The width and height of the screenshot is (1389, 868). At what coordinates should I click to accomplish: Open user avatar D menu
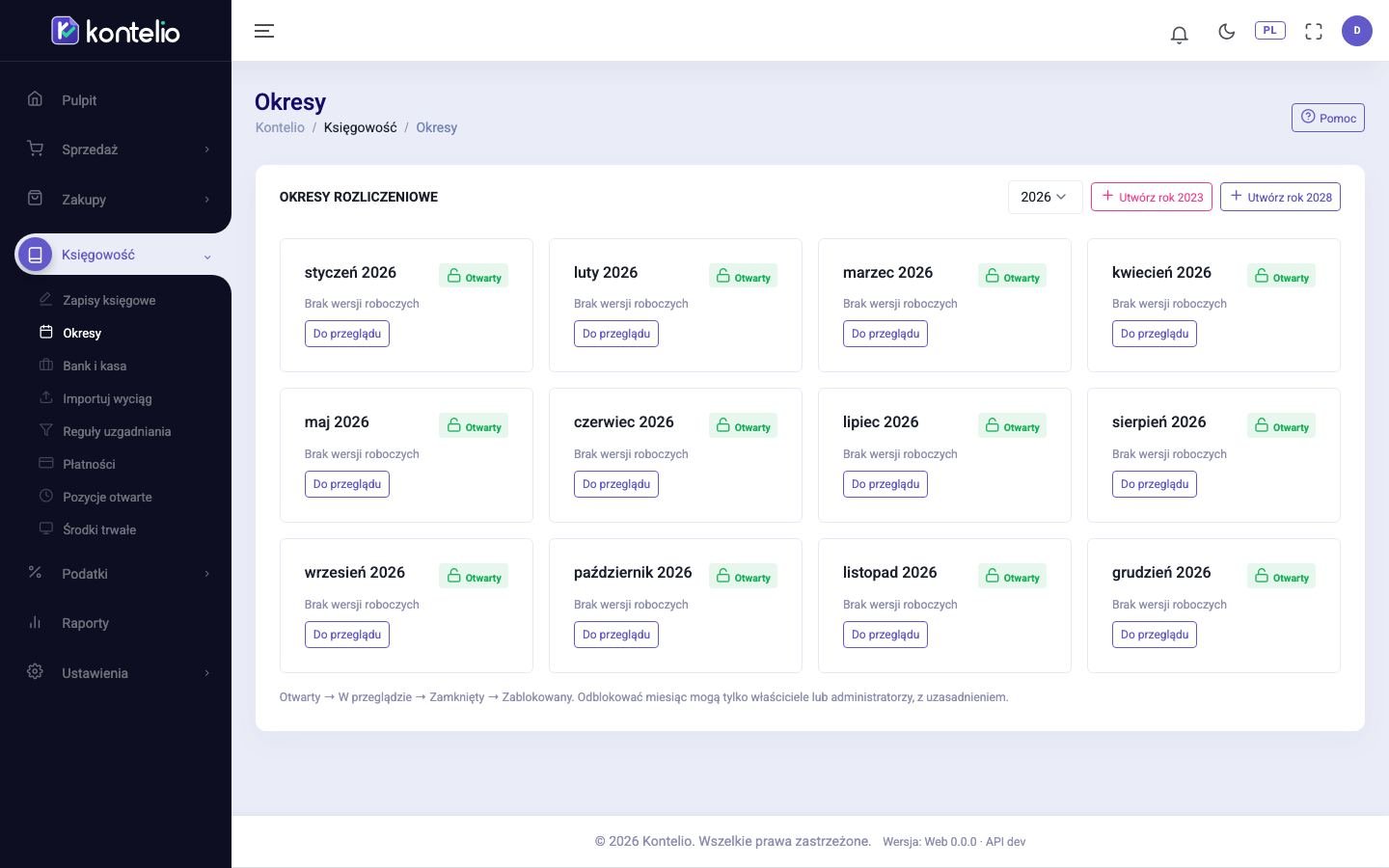(x=1357, y=31)
